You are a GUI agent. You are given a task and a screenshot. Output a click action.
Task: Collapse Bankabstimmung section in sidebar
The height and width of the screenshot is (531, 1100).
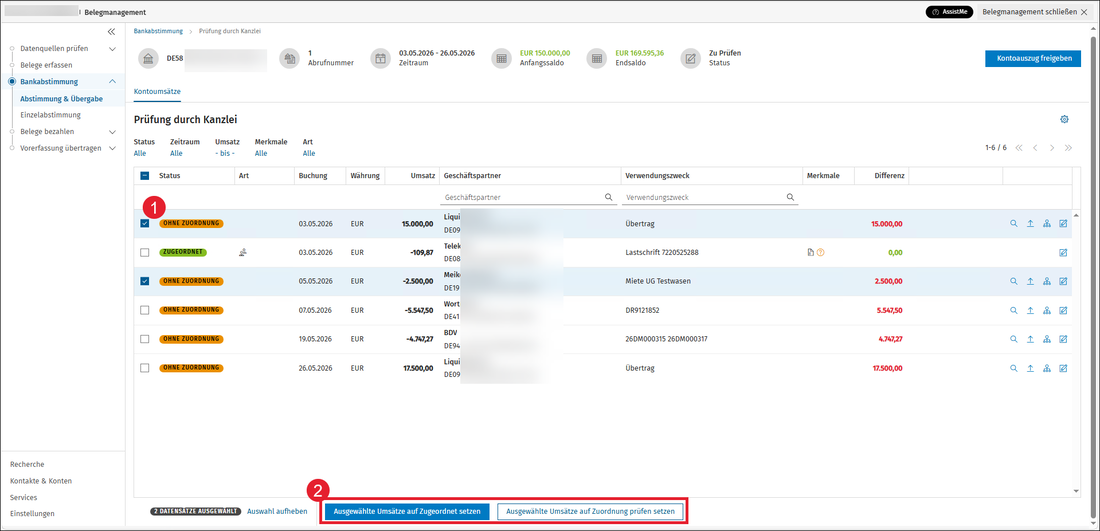coord(112,82)
